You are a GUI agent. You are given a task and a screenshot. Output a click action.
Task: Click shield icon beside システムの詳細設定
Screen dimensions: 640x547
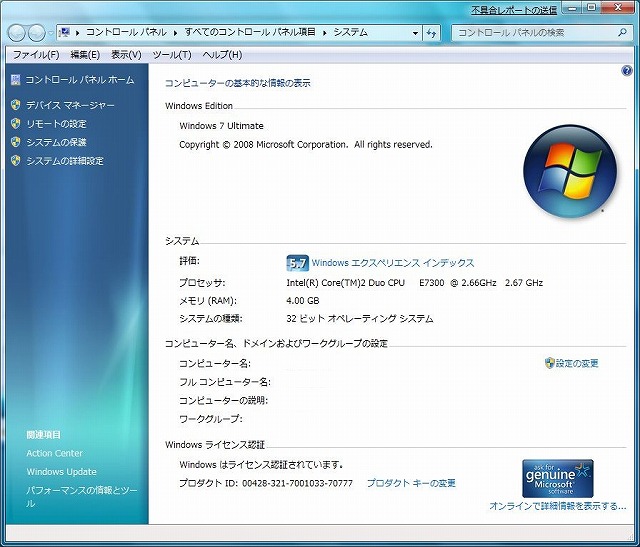tap(16, 160)
